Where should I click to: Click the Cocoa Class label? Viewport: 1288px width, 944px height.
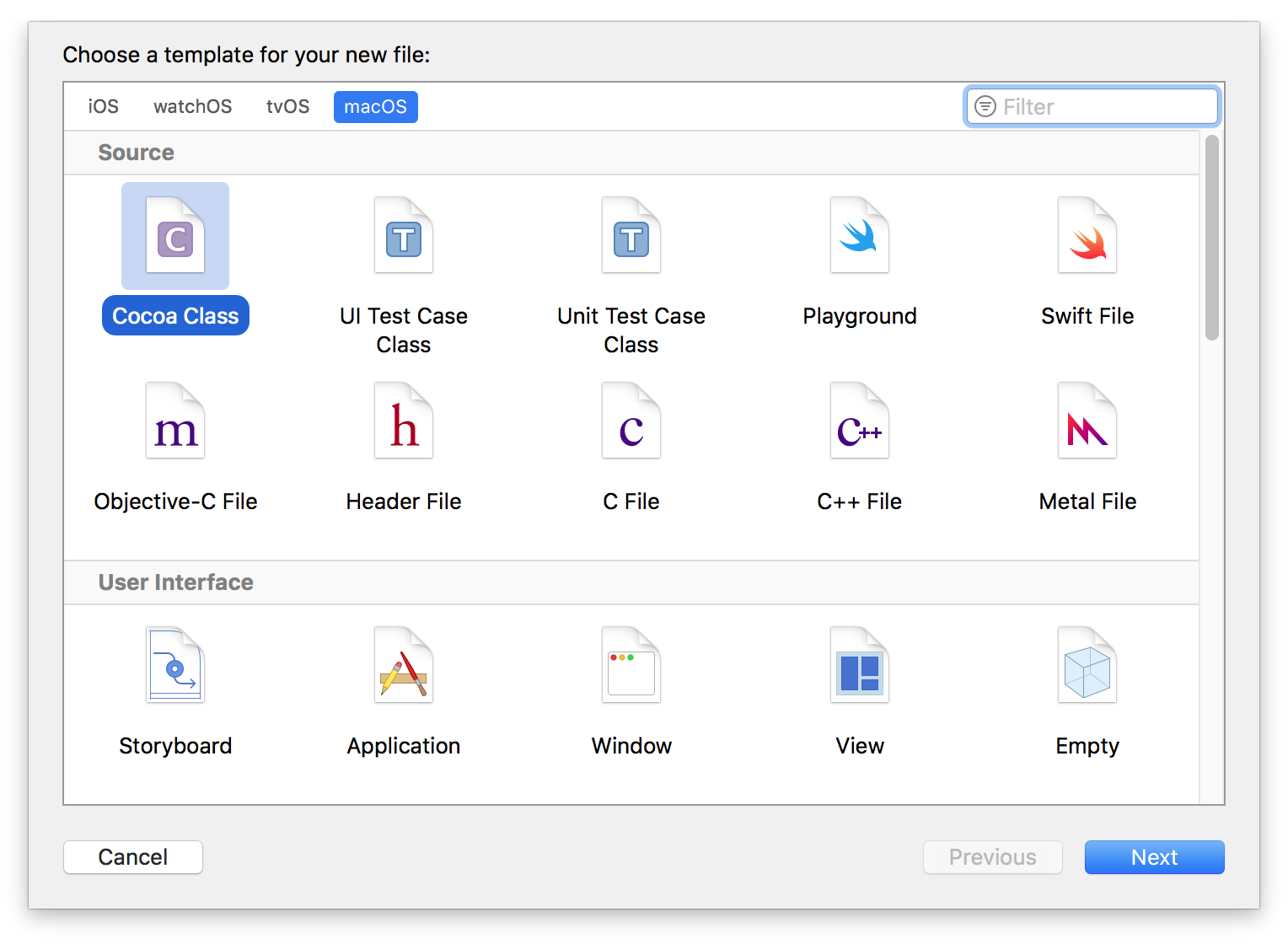point(175,315)
